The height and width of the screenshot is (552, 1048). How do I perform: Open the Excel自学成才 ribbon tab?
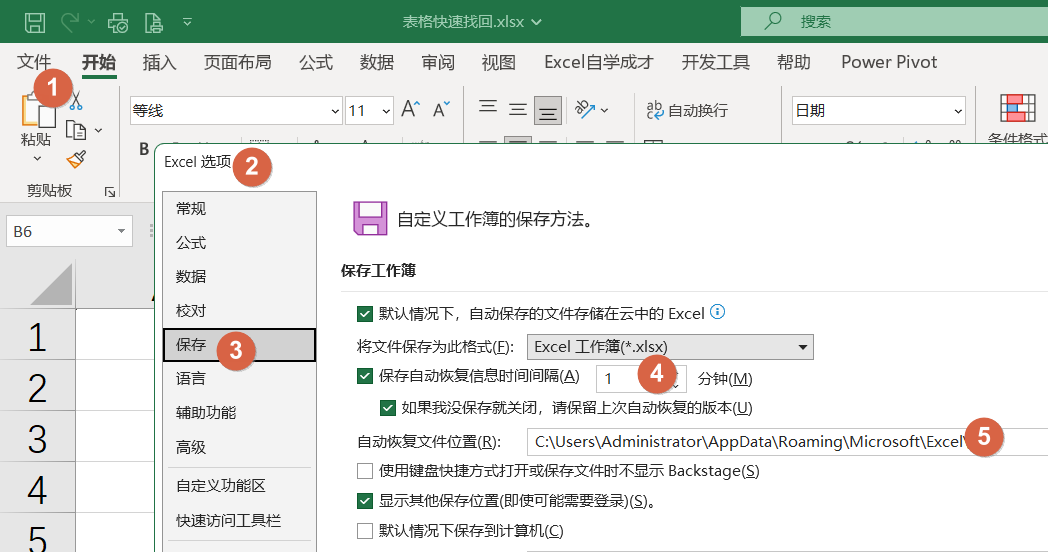[598, 62]
